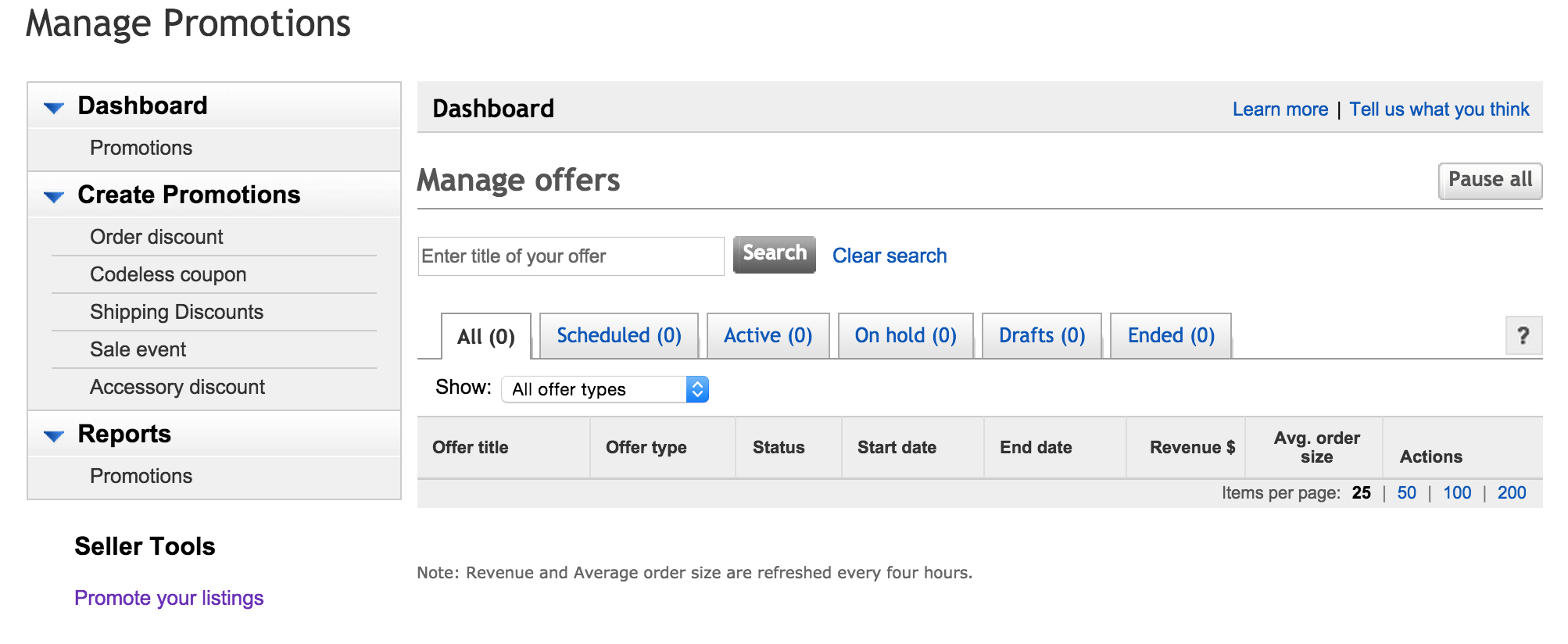Collapse the Dashboard sidebar section

tap(54, 108)
